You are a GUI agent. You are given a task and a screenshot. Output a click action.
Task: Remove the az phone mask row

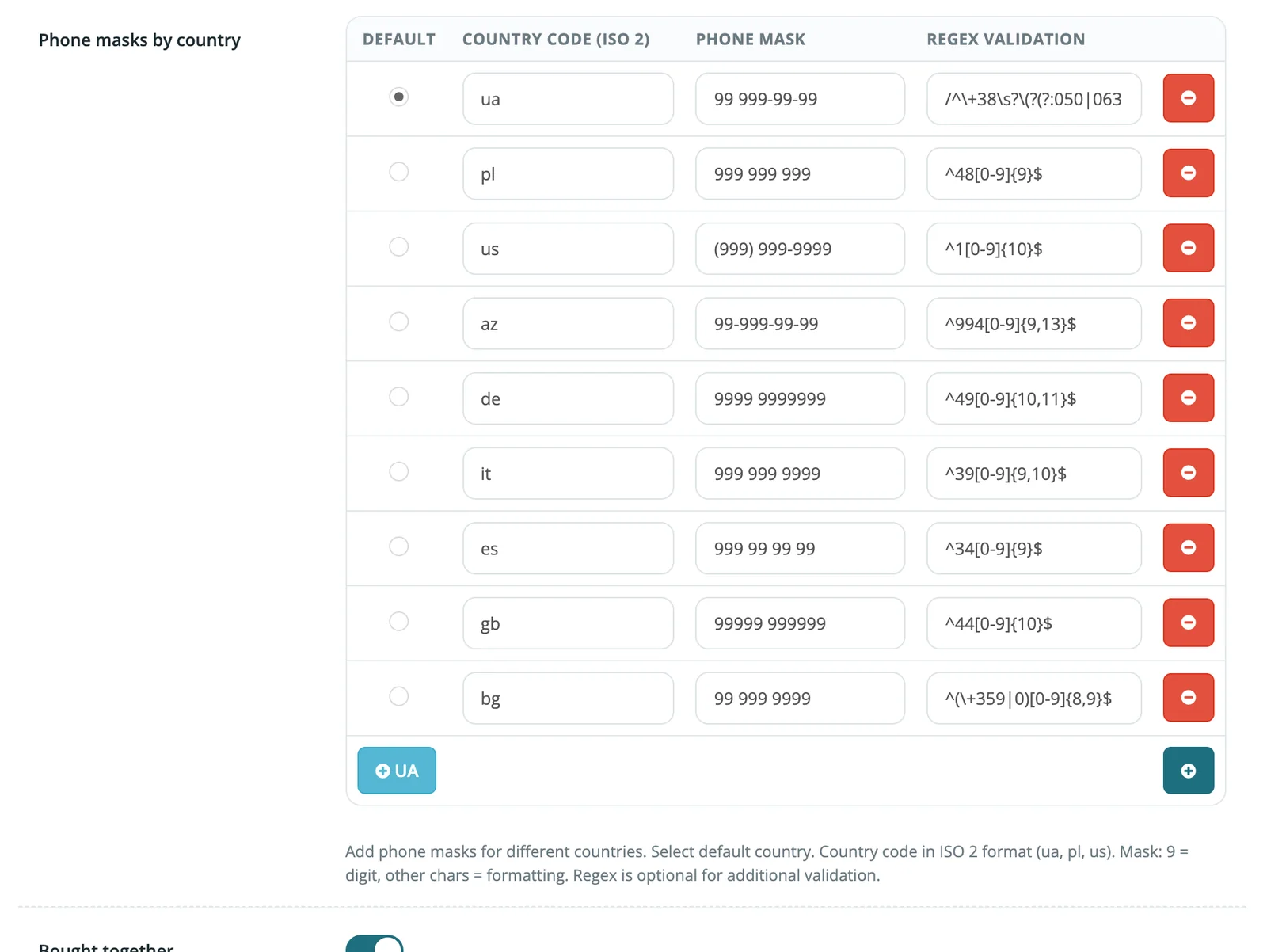click(1188, 323)
